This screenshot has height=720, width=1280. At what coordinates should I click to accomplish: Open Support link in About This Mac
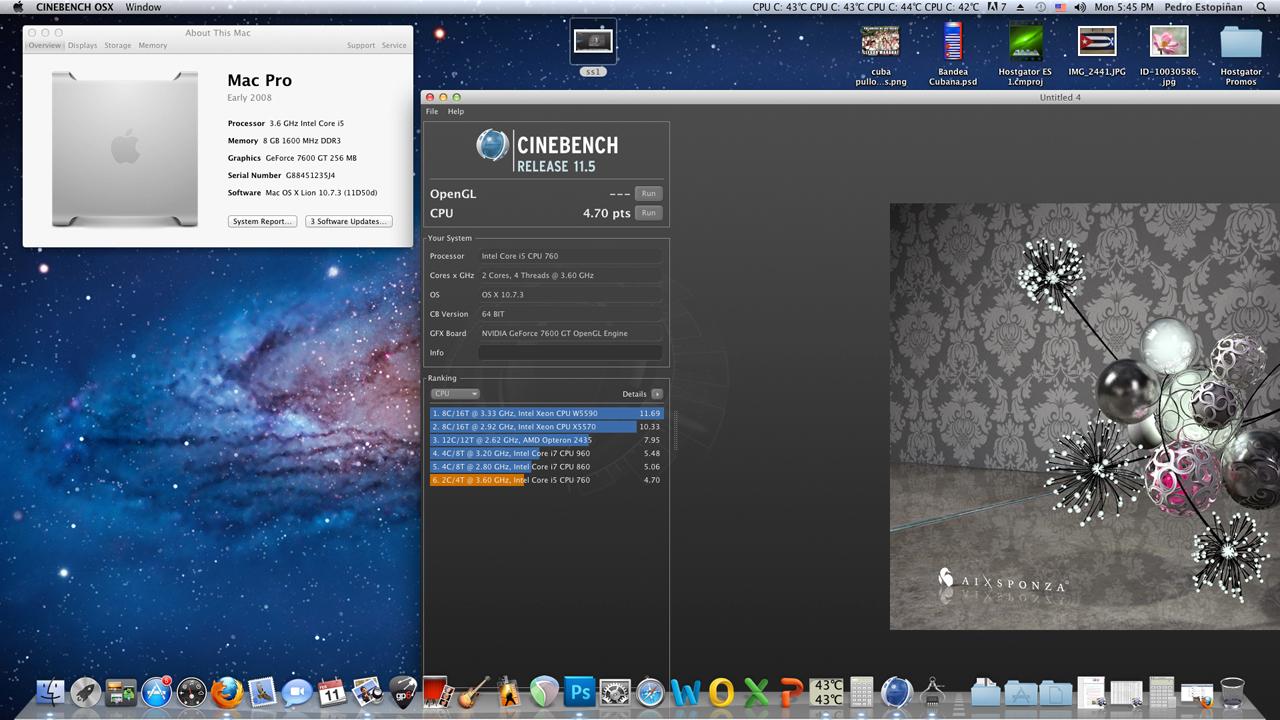[x=361, y=45]
